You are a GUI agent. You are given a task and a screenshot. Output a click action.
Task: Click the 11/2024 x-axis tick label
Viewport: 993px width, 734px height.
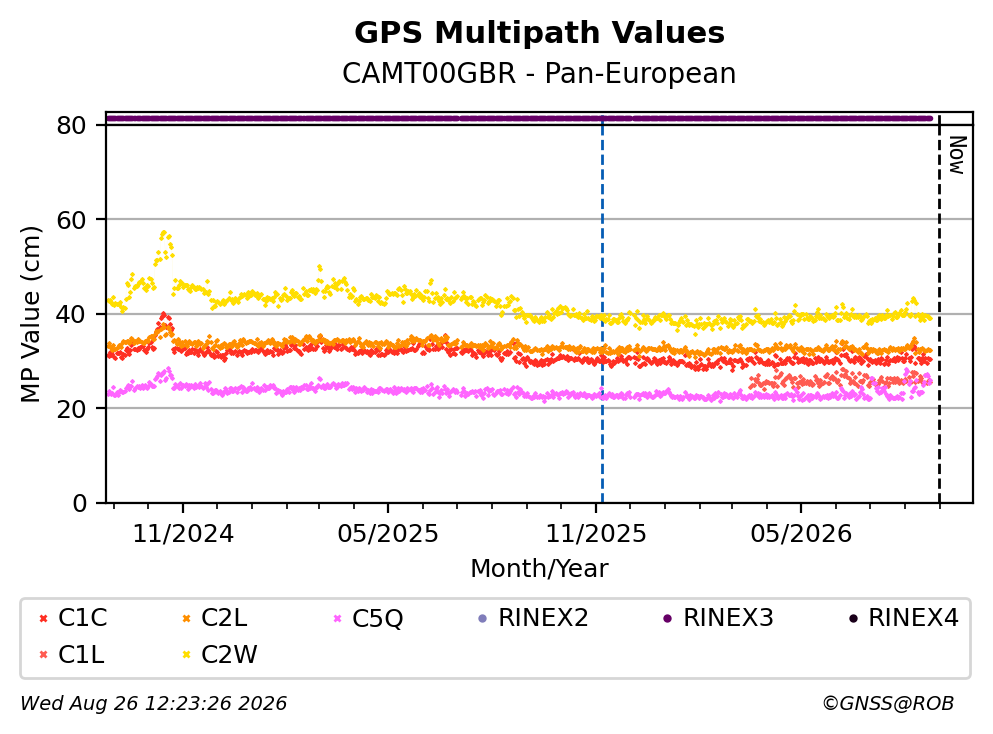coord(183,534)
